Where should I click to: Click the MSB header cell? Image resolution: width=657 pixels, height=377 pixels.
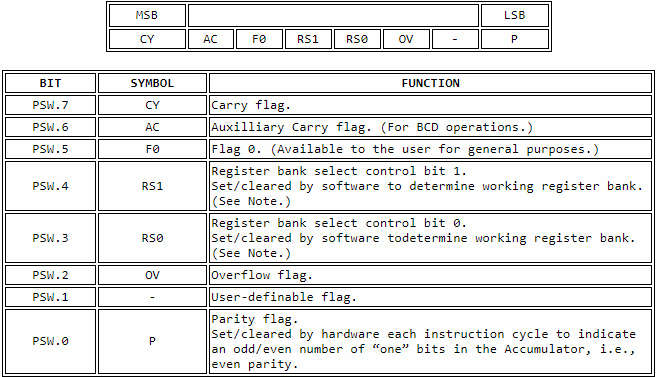147,15
